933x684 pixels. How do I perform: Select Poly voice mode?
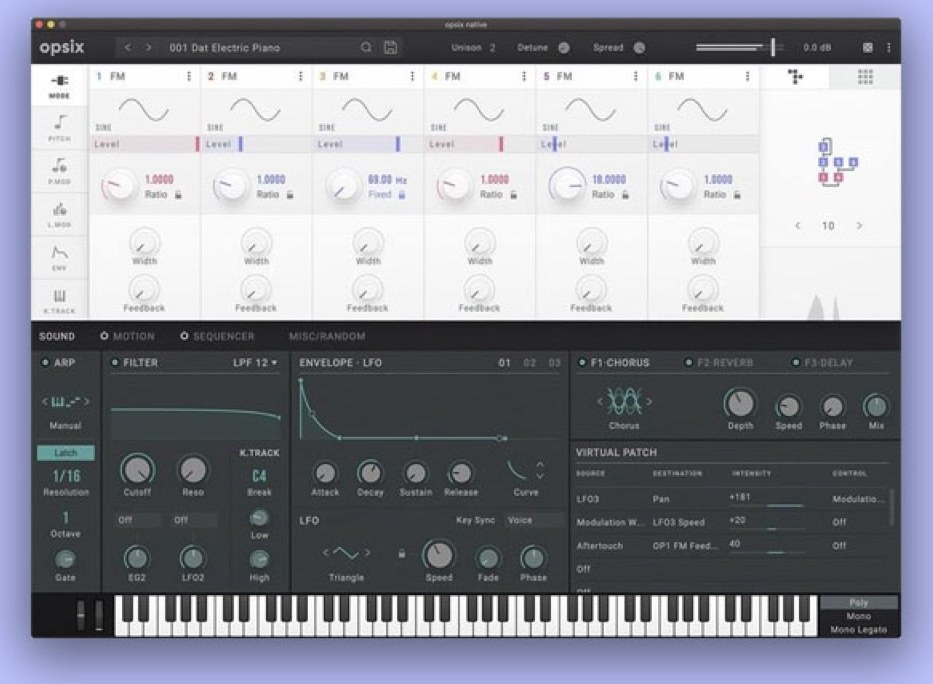click(x=859, y=603)
